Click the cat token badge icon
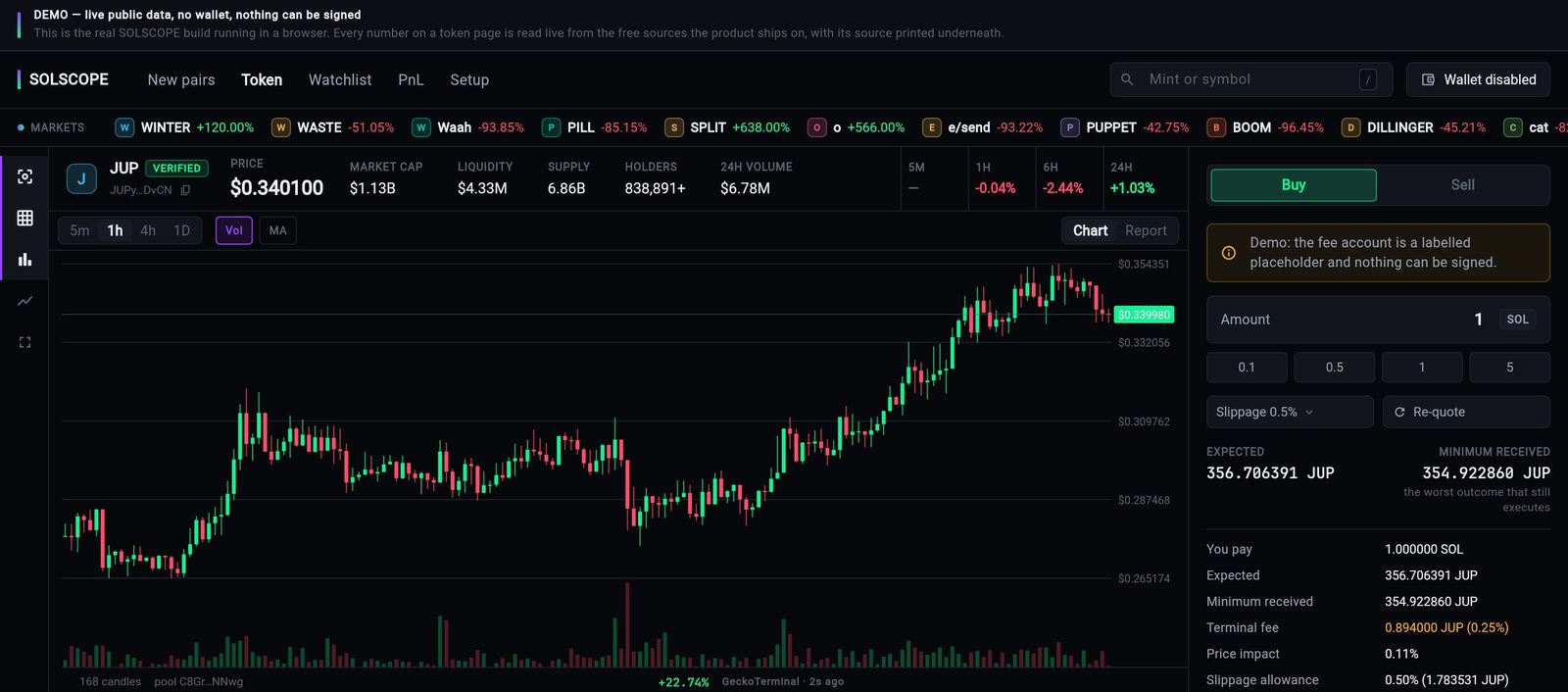1568x692 pixels. [x=1513, y=127]
